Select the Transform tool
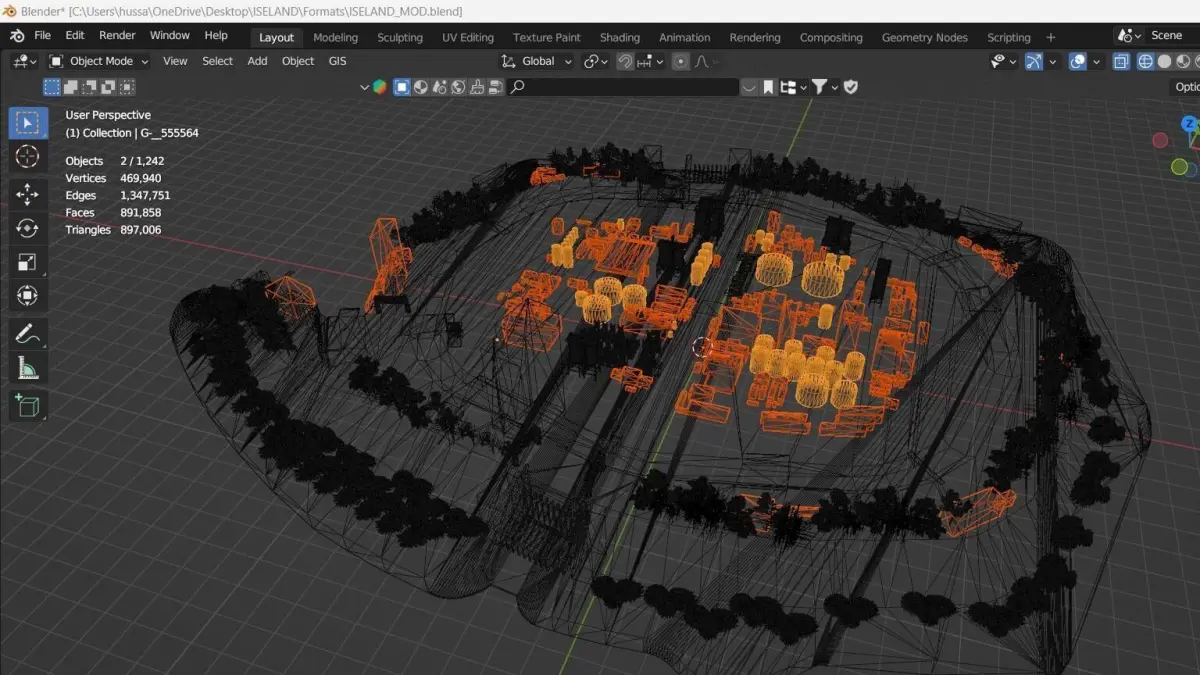Screen dimensions: 1200x675 pyautogui.click(x=27, y=296)
